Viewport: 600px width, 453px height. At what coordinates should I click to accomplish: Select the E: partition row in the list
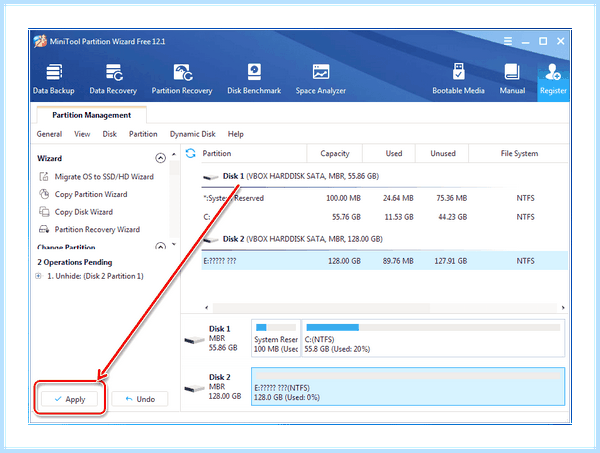point(385,261)
